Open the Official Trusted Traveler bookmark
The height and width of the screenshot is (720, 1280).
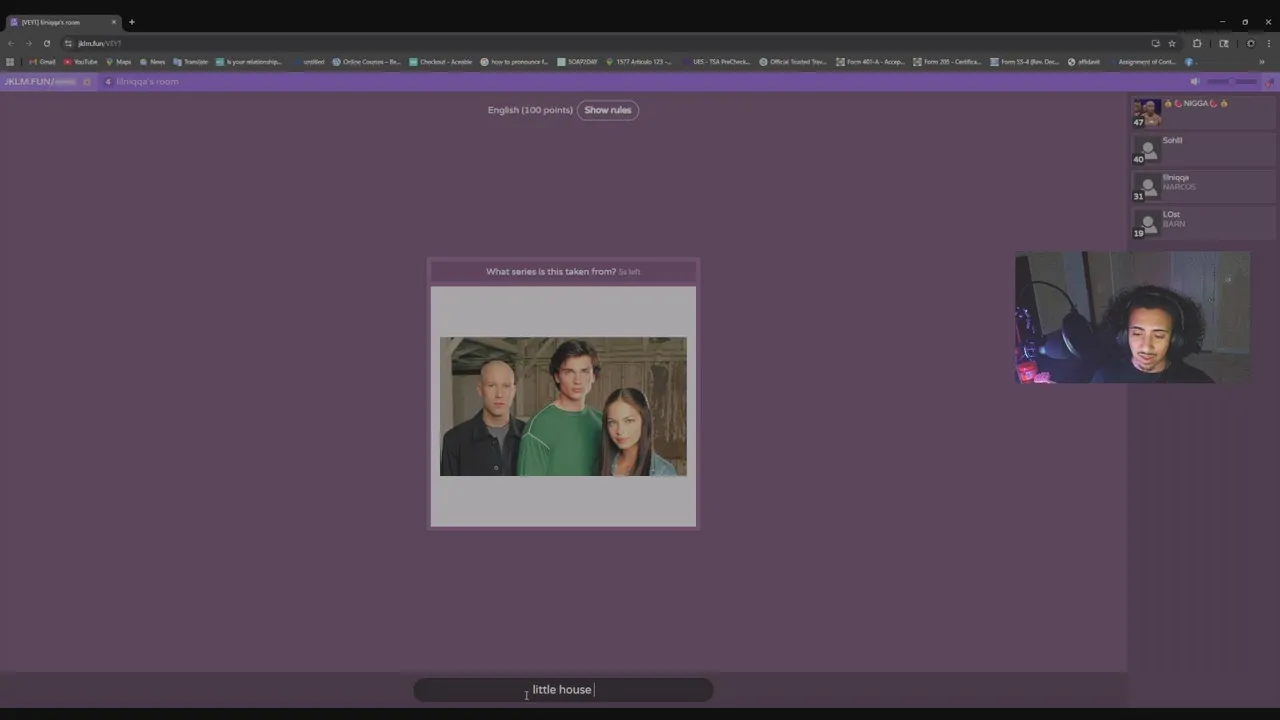(793, 62)
